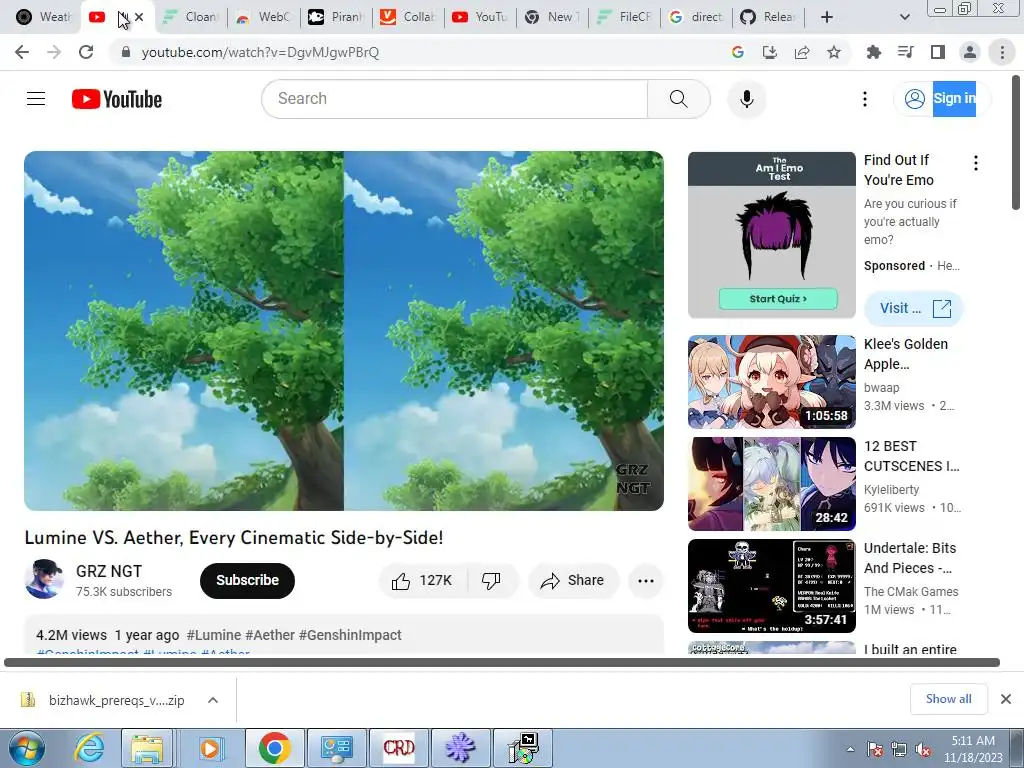Reload the page with the refresh icon
This screenshot has width=1024, height=768.
click(x=86, y=52)
